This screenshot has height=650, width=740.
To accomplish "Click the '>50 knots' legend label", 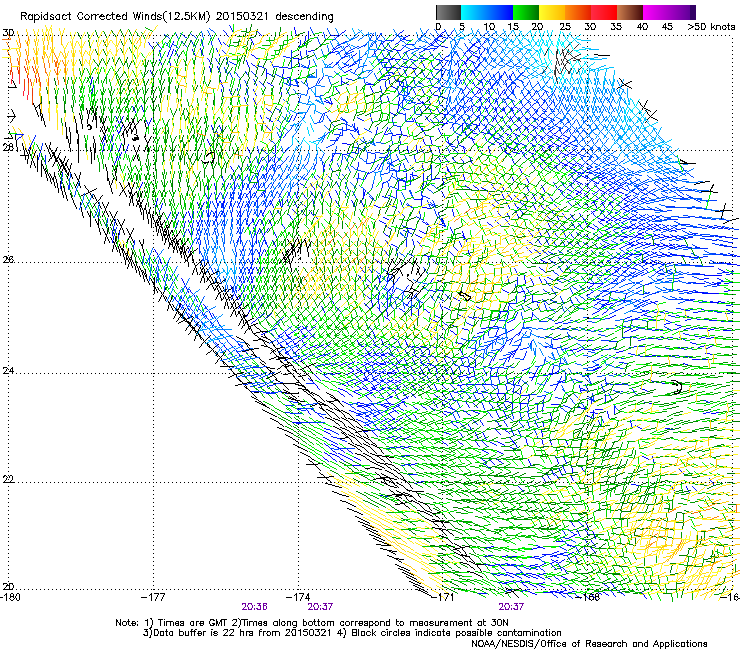I will pos(711,27).
